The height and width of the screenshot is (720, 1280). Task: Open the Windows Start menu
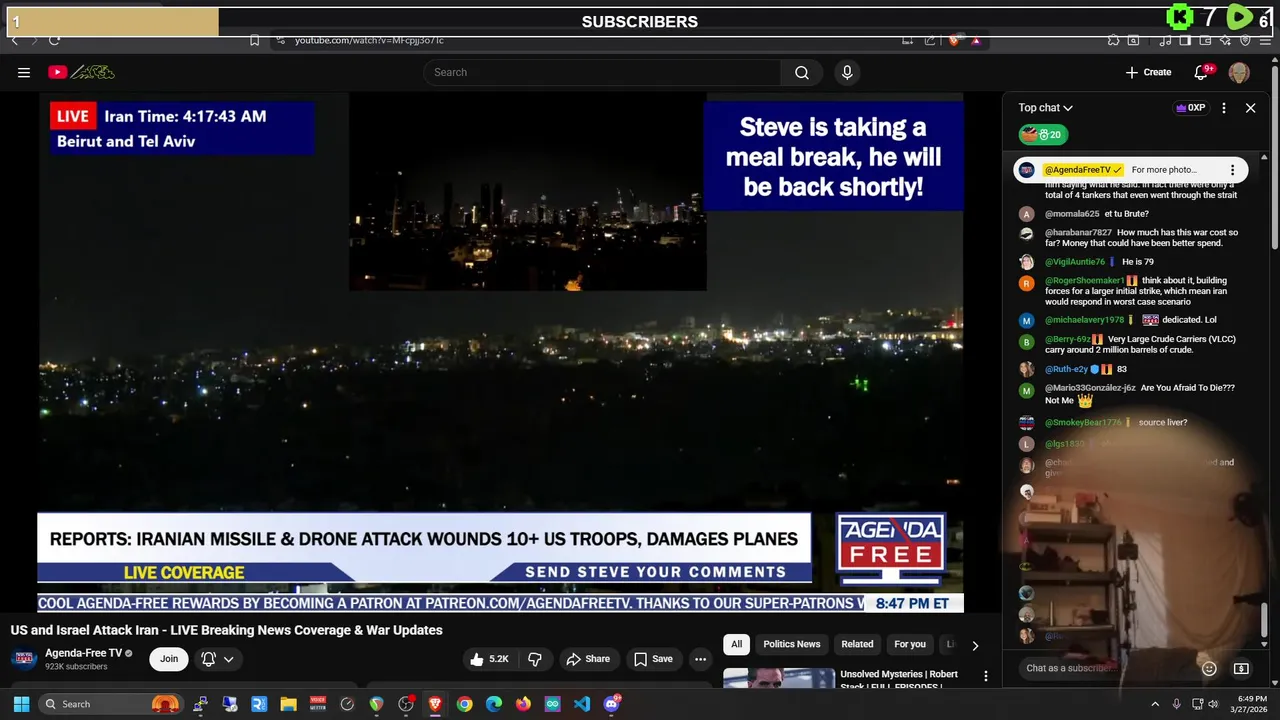[x=21, y=704]
